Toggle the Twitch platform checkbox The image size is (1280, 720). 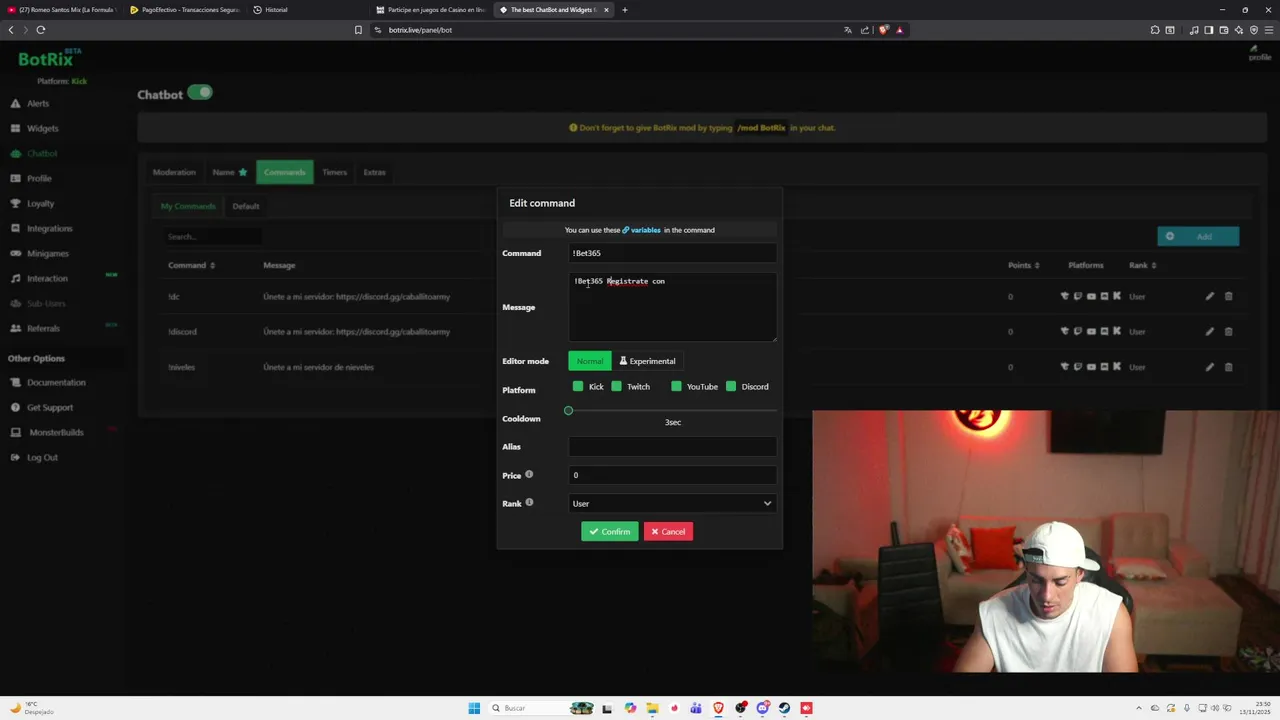click(616, 386)
